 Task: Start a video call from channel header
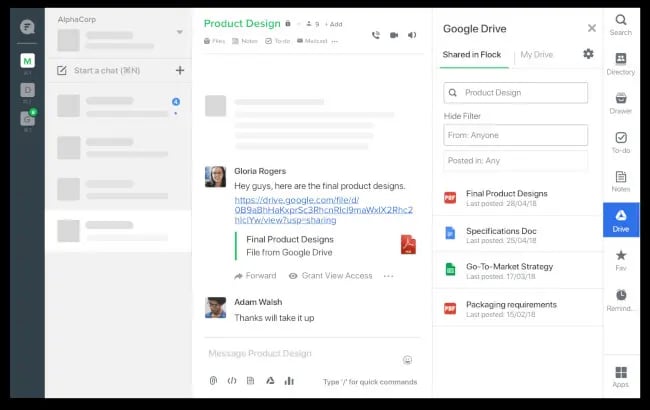[x=394, y=35]
